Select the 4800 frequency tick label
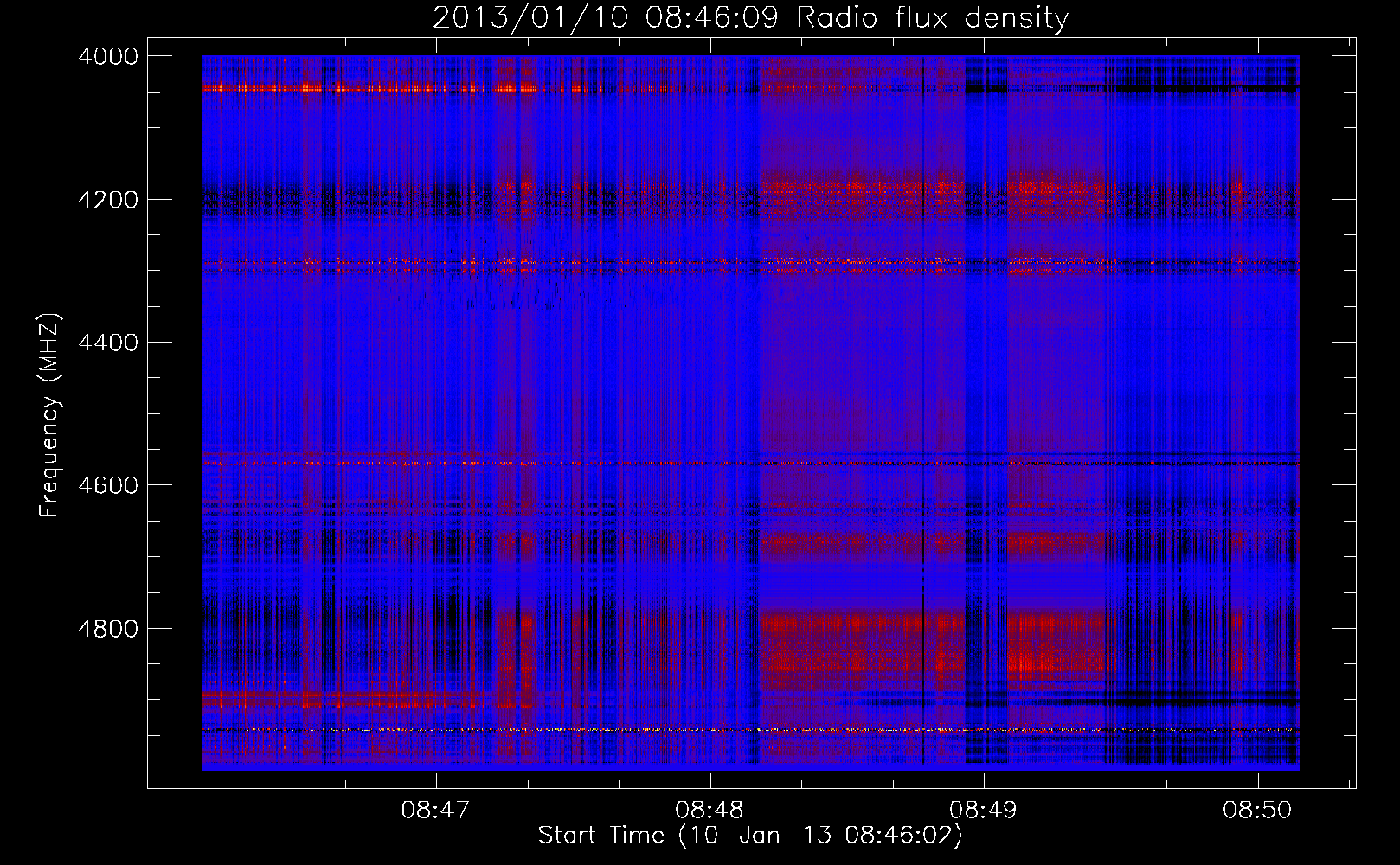This screenshot has height=865, width=1400. point(108,629)
